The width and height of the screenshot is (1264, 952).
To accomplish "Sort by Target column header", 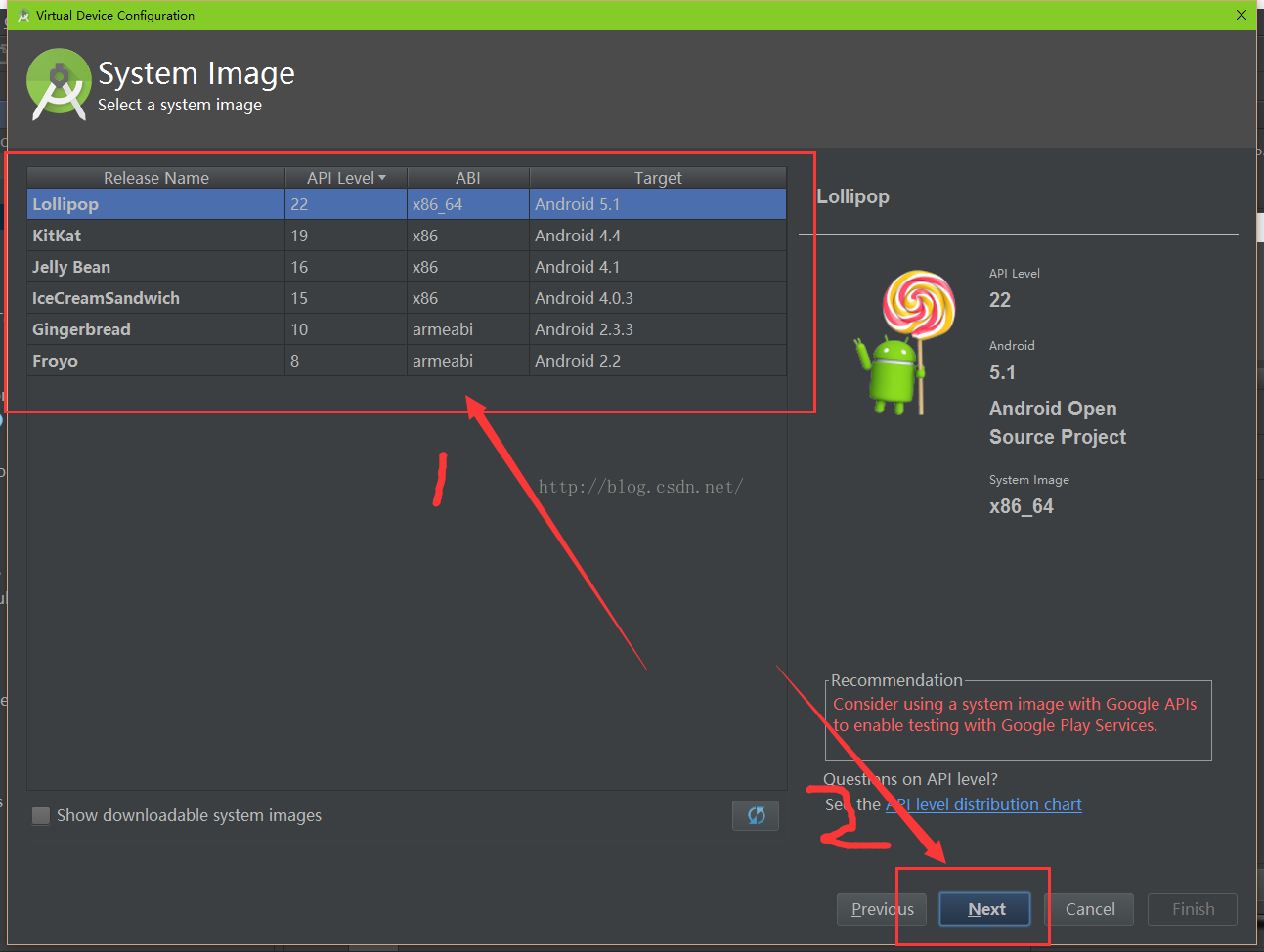I will point(658,178).
